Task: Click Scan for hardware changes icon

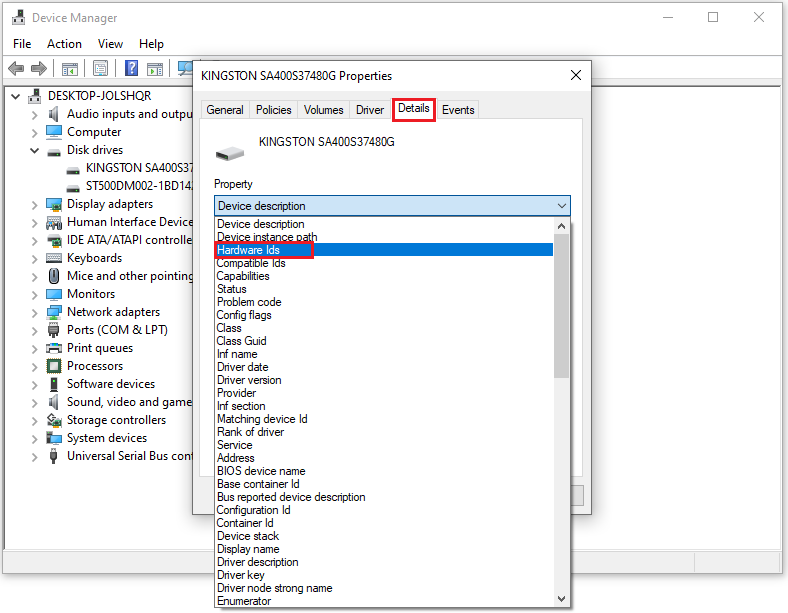Action: click(x=185, y=68)
